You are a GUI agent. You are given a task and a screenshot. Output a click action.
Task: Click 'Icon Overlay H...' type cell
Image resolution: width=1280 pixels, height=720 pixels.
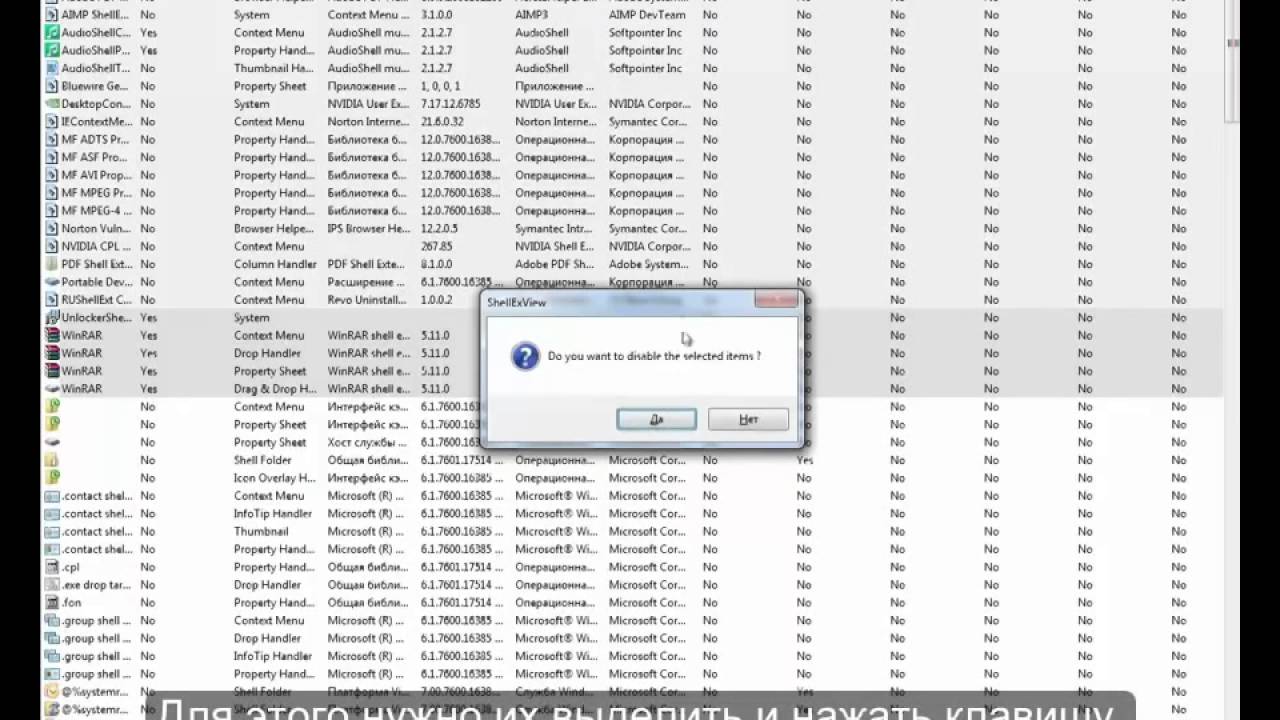[274, 478]
